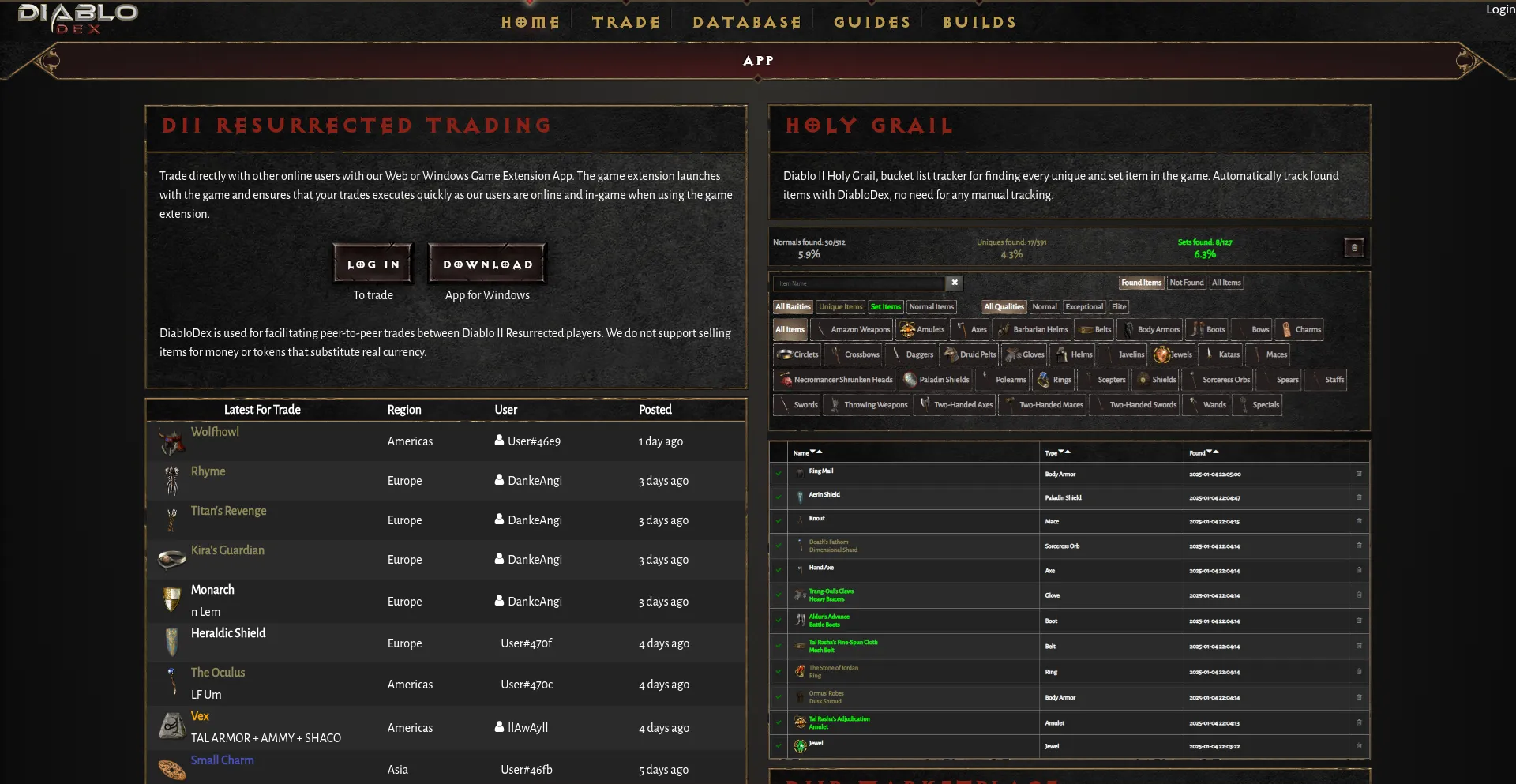Image resolution: width=1516 pixels, height=784 pixels.
Task: Click the trash icon beside Sets found
Action: tap(1354, 248)
